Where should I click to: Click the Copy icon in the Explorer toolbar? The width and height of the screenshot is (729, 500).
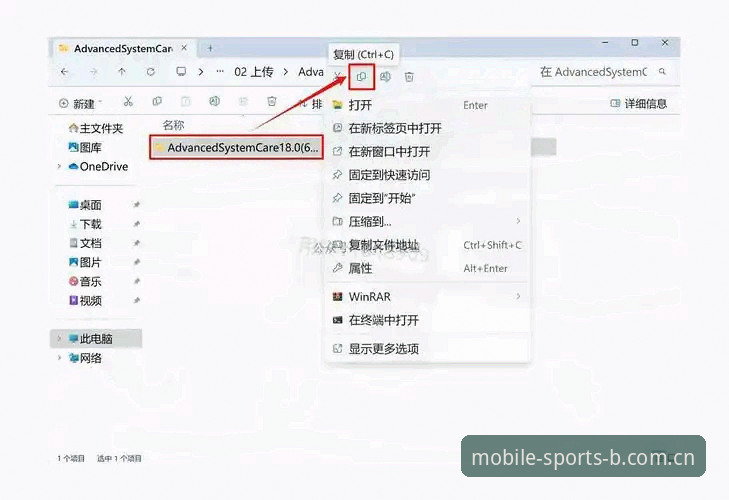[157, 101]
